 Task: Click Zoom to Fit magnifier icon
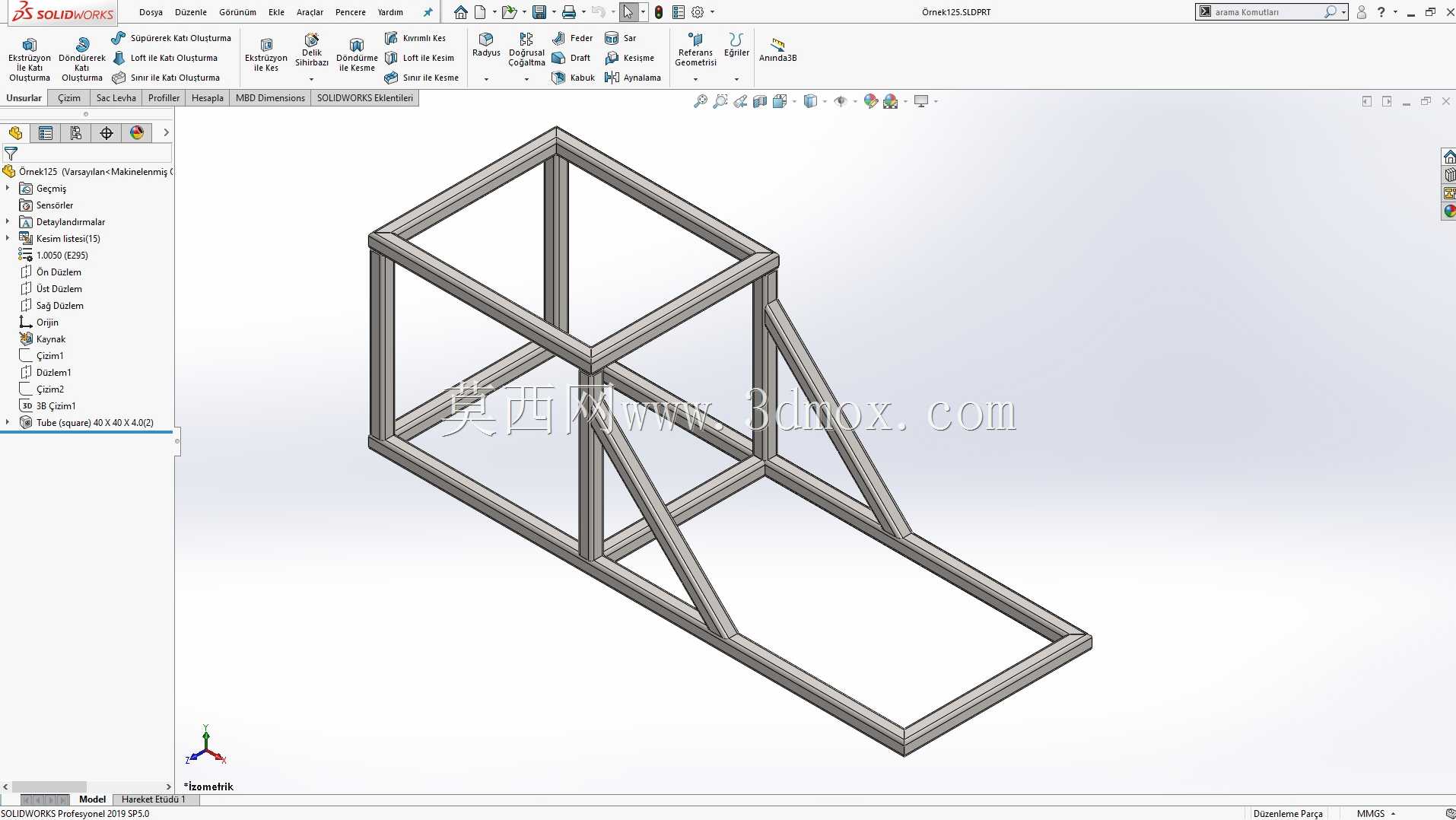coord(701,101)
